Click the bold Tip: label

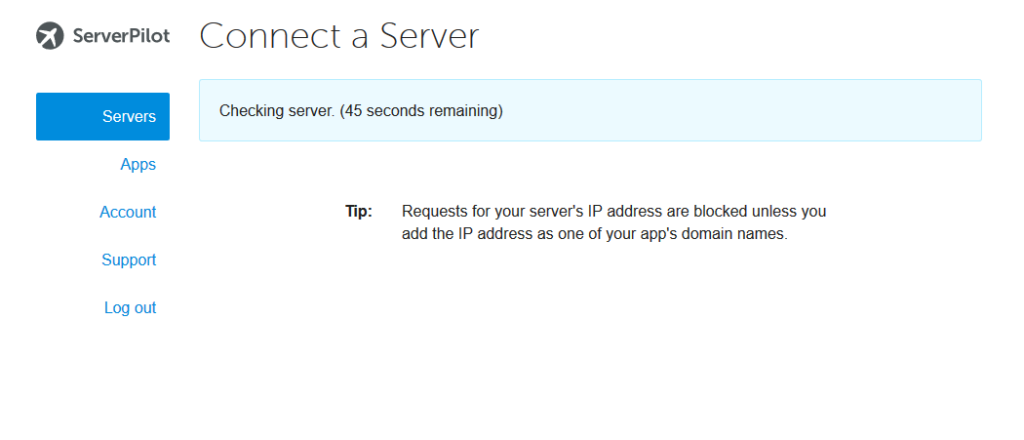[x=359, y=212]
